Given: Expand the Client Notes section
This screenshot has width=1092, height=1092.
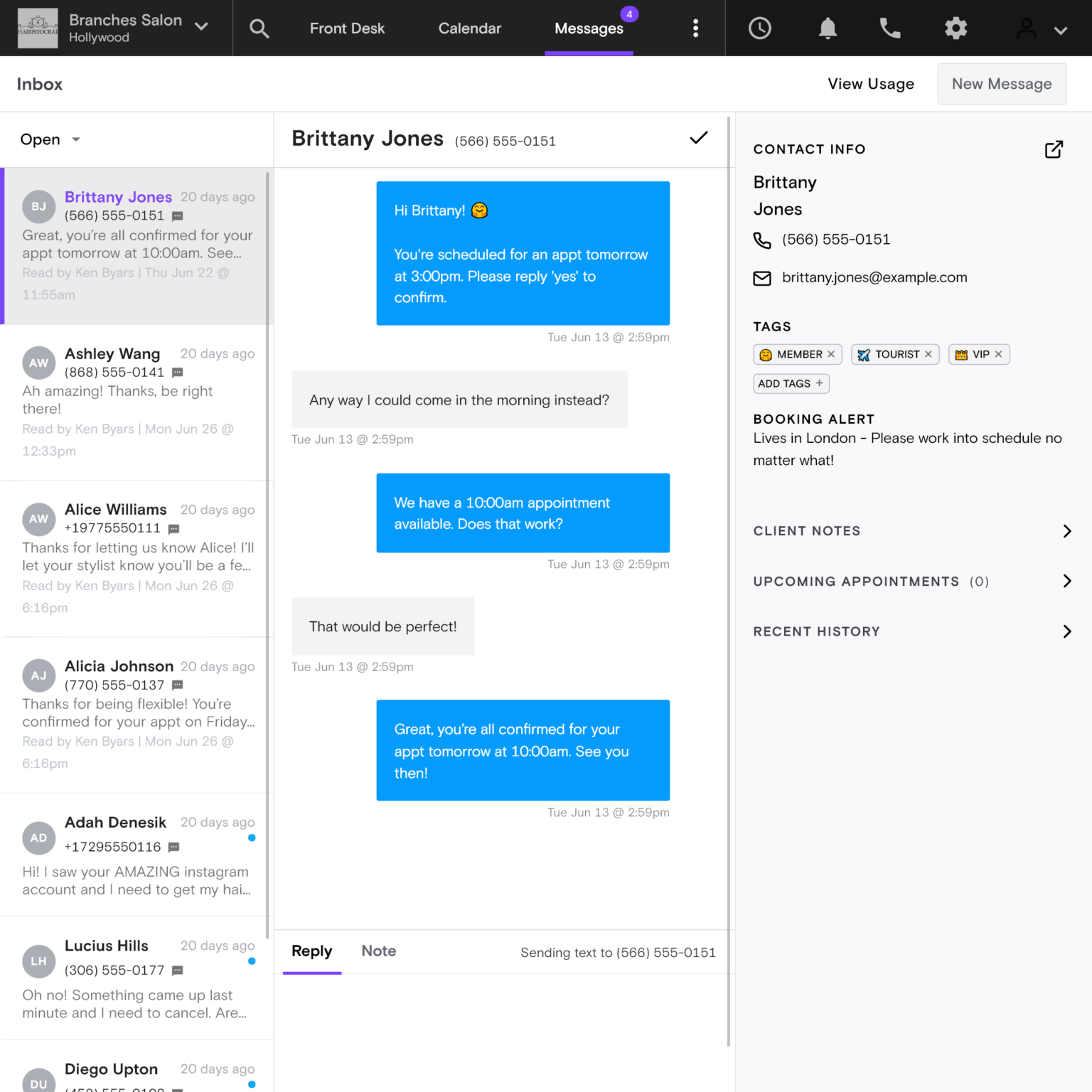Looking at the screenshot, I should pyautogui.click(x=1066, y=531).
